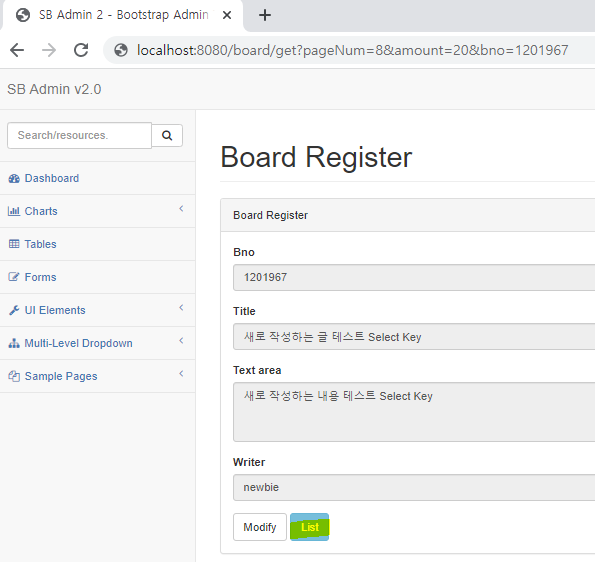Click the large Board Register page heading
This screenshot has width=595, height=562.
point(316,157)
